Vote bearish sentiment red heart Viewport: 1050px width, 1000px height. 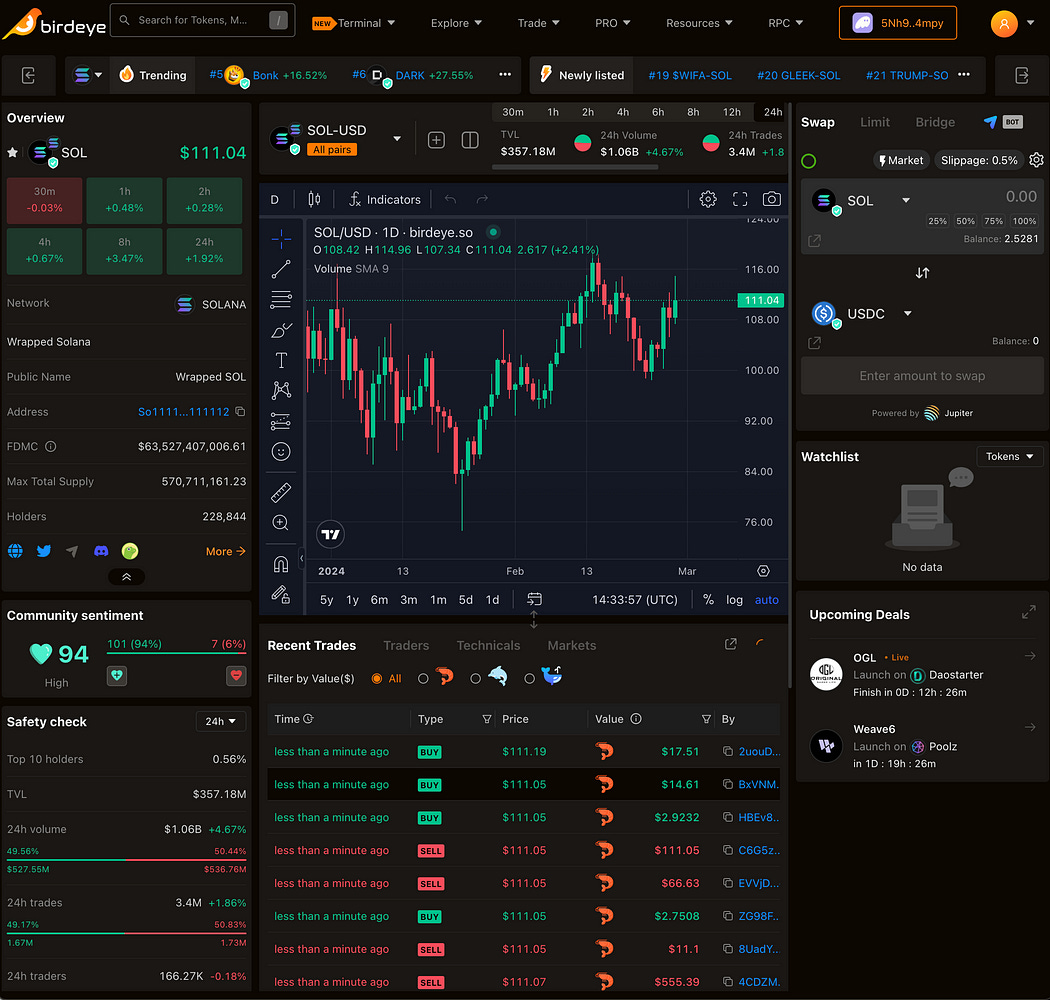tap(236, 676)
